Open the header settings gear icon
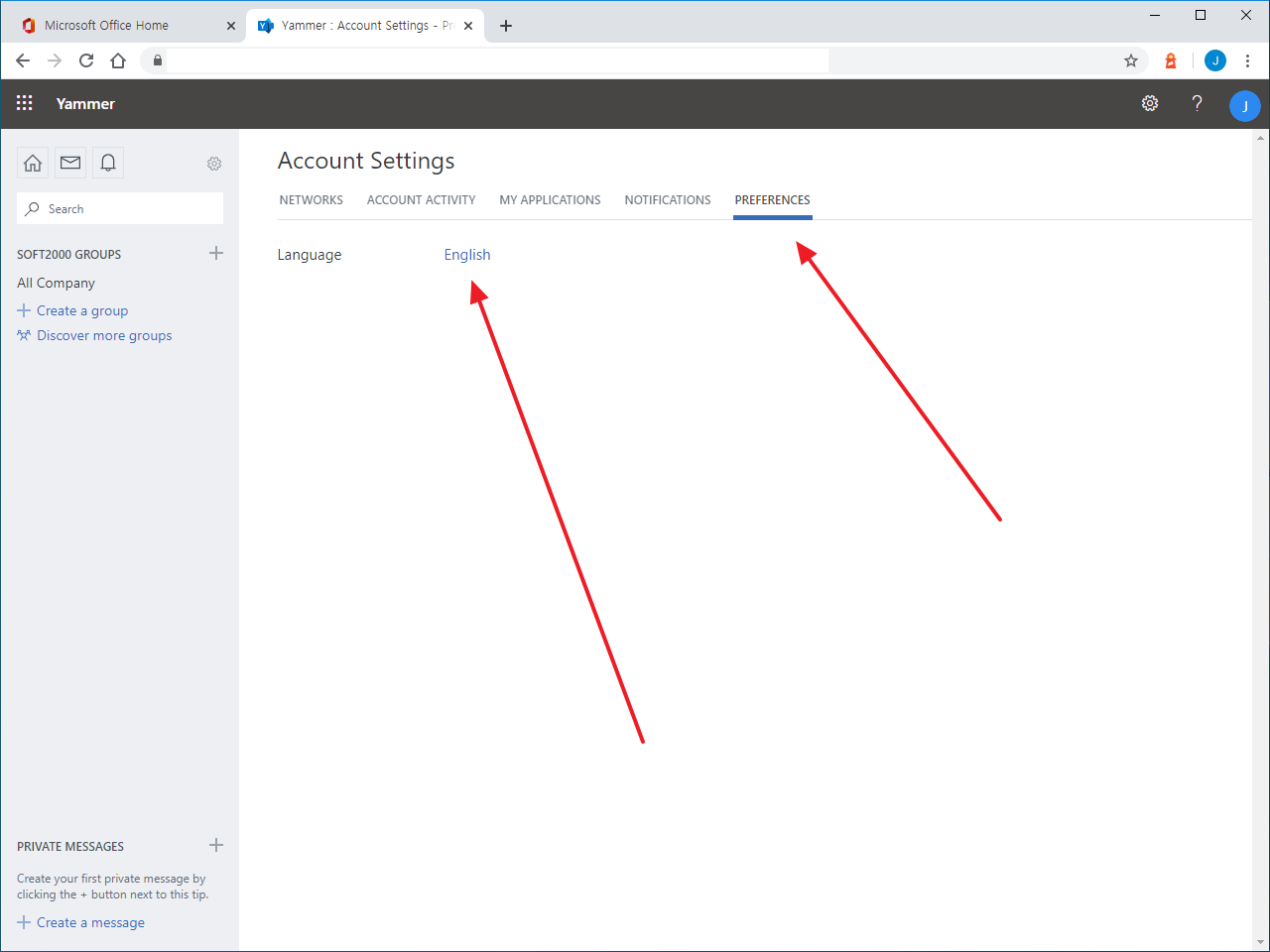The image size is (1270, 952). (1150, 103)
